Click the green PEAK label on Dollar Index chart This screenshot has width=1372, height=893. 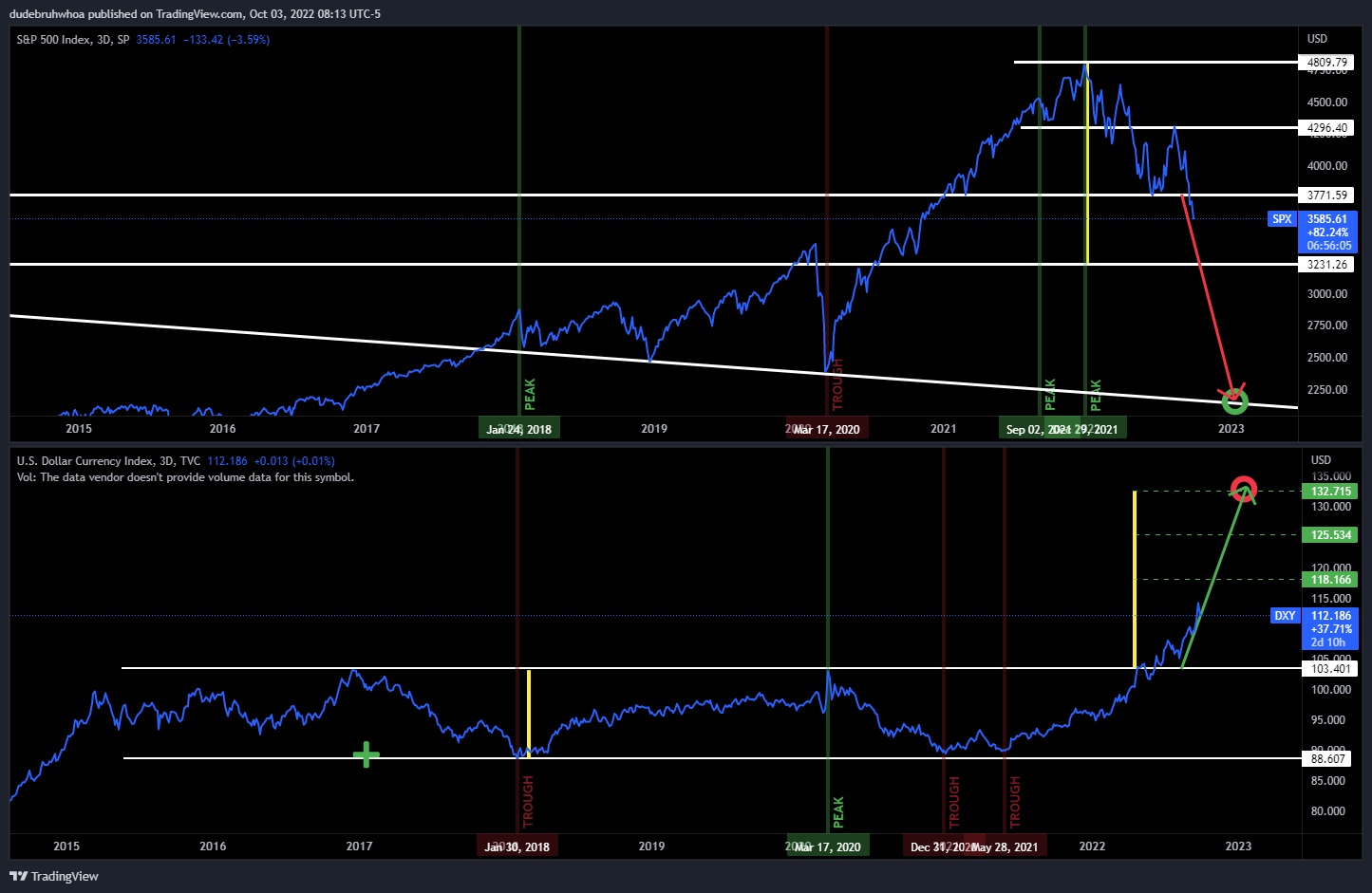[838, 812]
